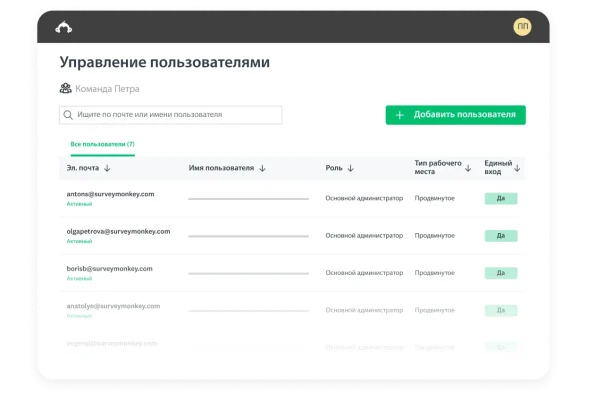Click Продвинутое in borisb row
The height and width of the screenshot is (400, 604).
pos(435,272)
